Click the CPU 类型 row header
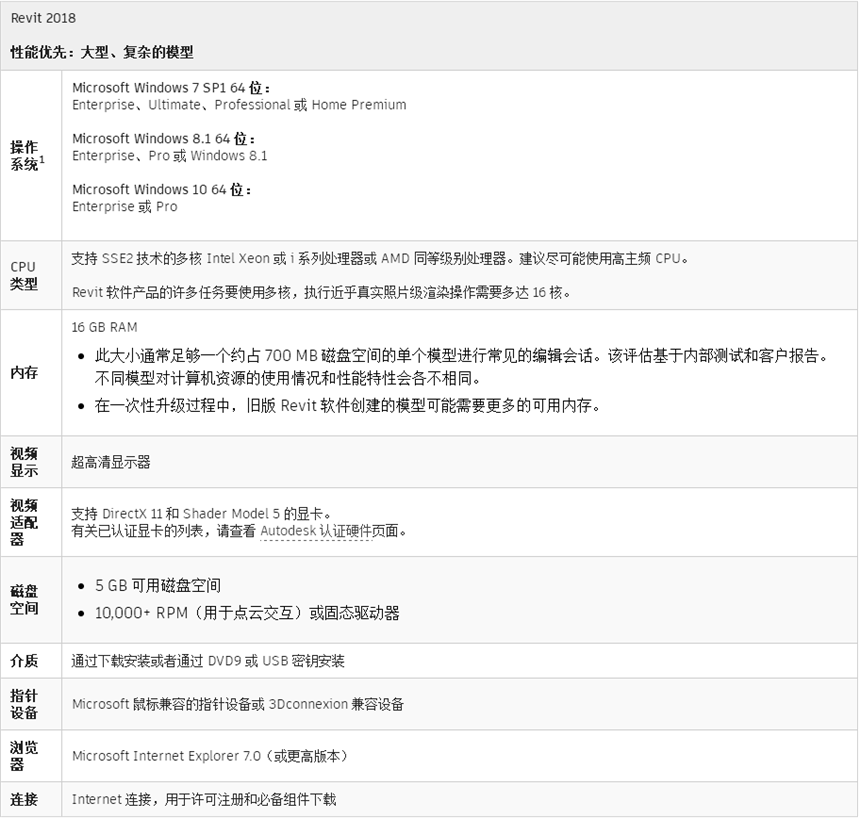This screenshot has width=860, height=818. coord(24,275)
